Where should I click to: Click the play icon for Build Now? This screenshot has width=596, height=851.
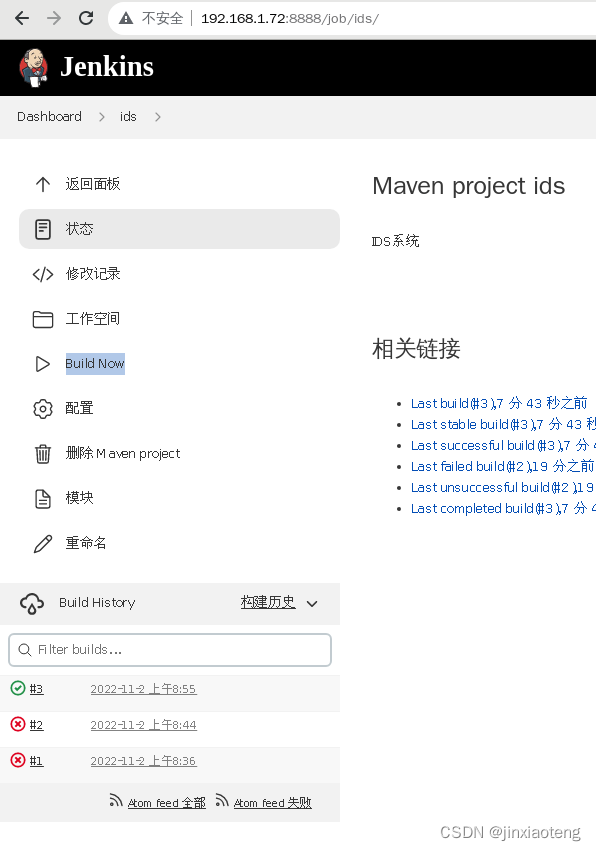pyautogui.click(x=43, y=364)
